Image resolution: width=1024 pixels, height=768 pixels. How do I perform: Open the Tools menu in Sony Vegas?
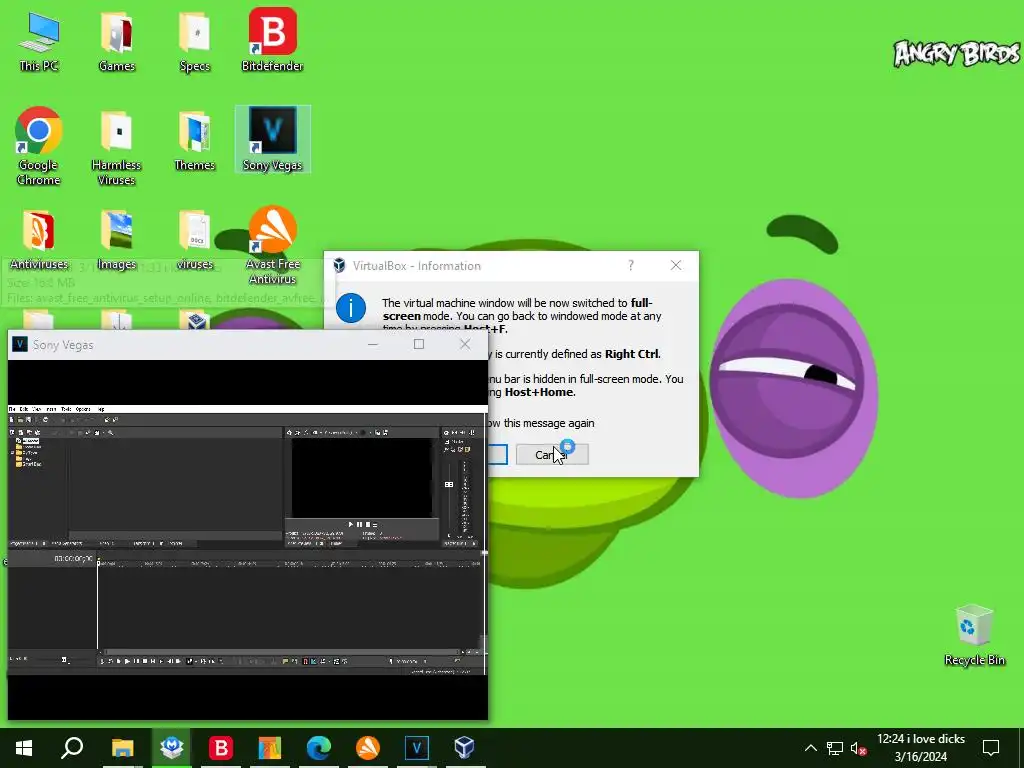[x=66, y=409]
